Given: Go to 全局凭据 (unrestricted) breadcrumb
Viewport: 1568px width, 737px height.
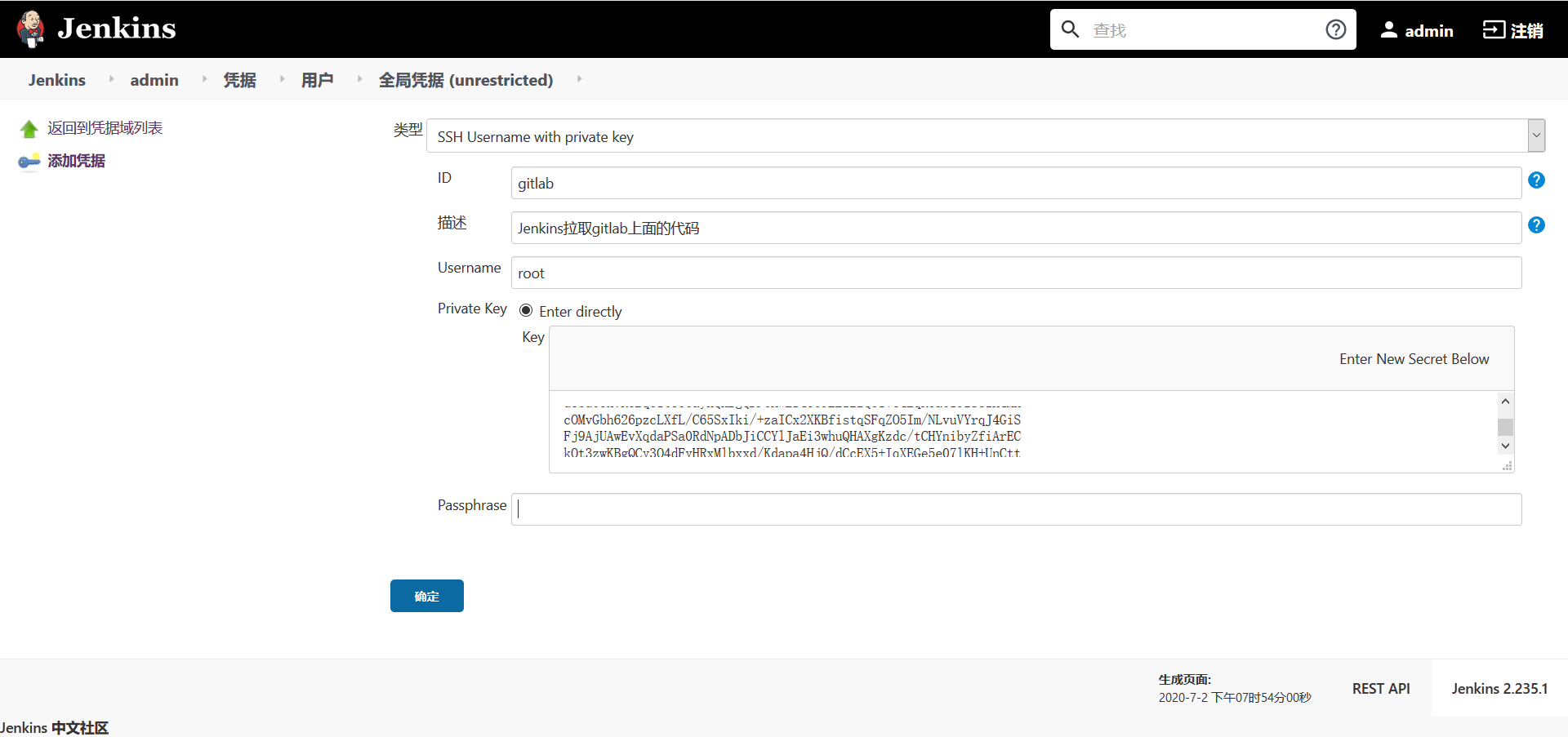Looking at the screenshot, I should pos(465,80).
